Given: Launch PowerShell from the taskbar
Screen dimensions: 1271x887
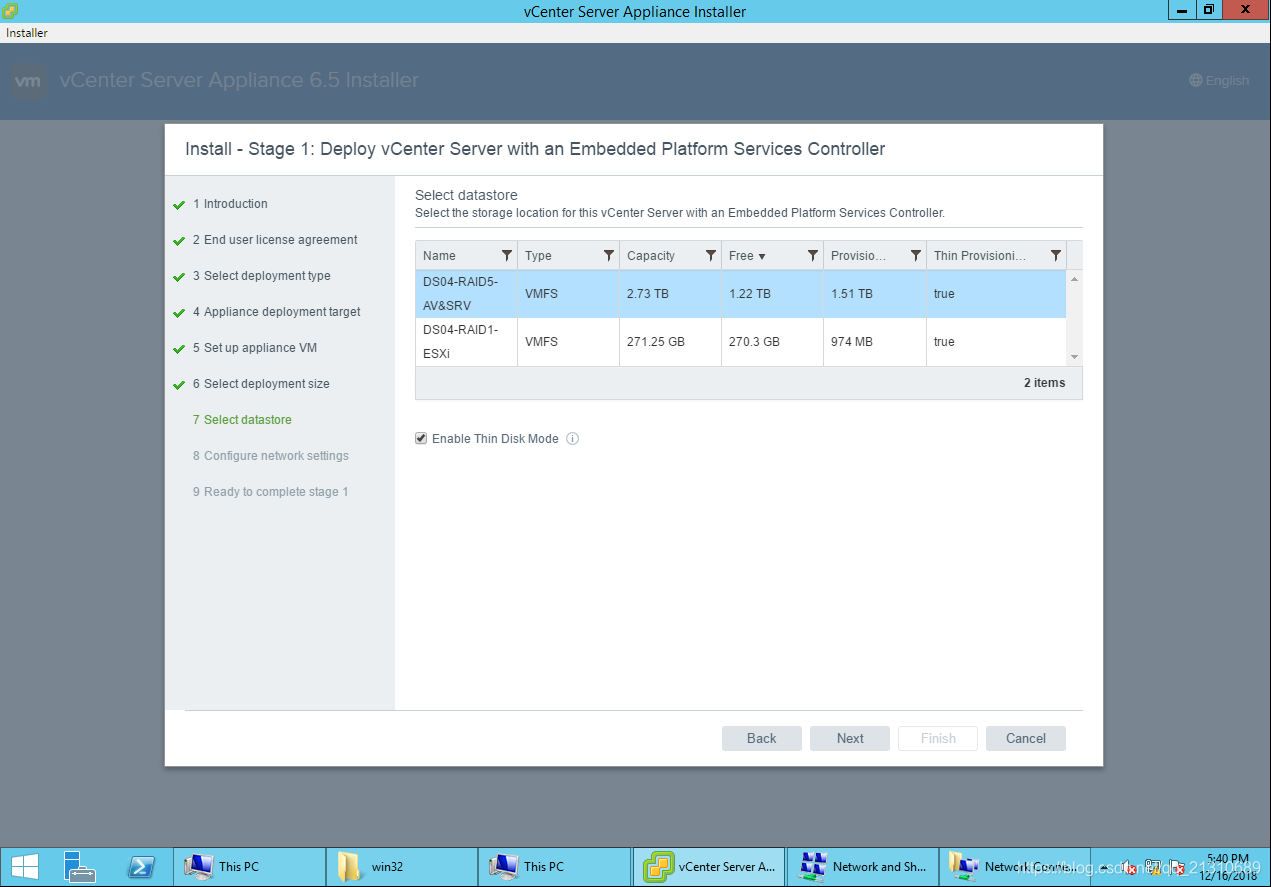Looking at the screenshot, I should pos(141,866).
